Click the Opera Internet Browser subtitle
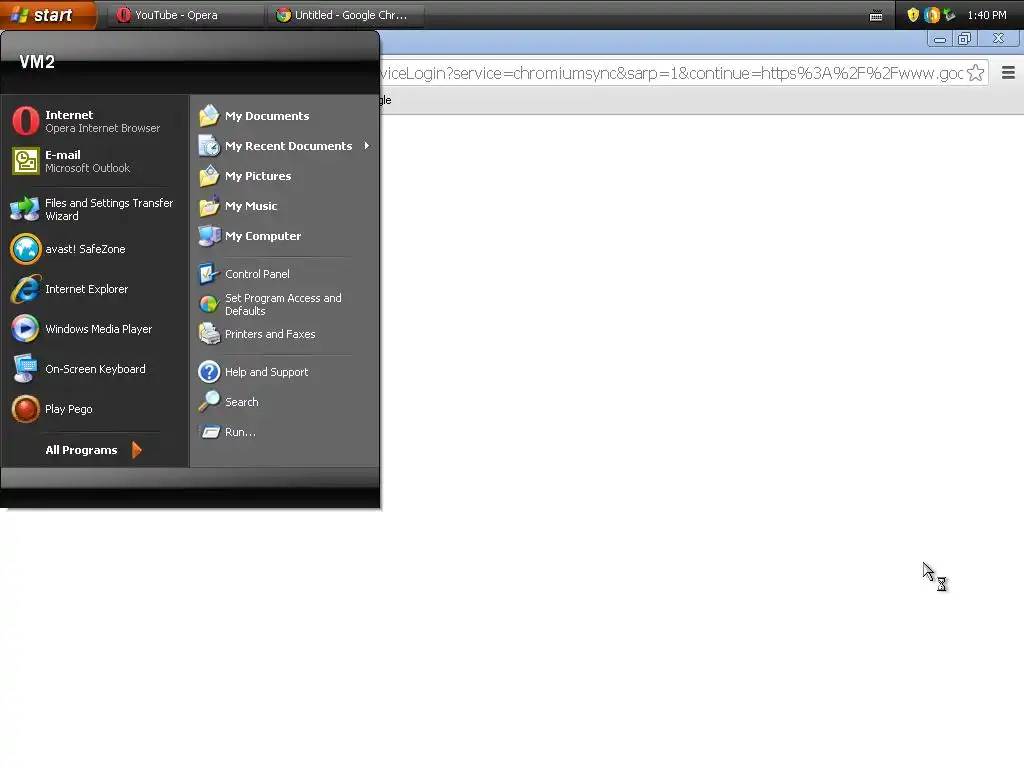Viewport: 1024px width, 768px height. click(103, 129)
